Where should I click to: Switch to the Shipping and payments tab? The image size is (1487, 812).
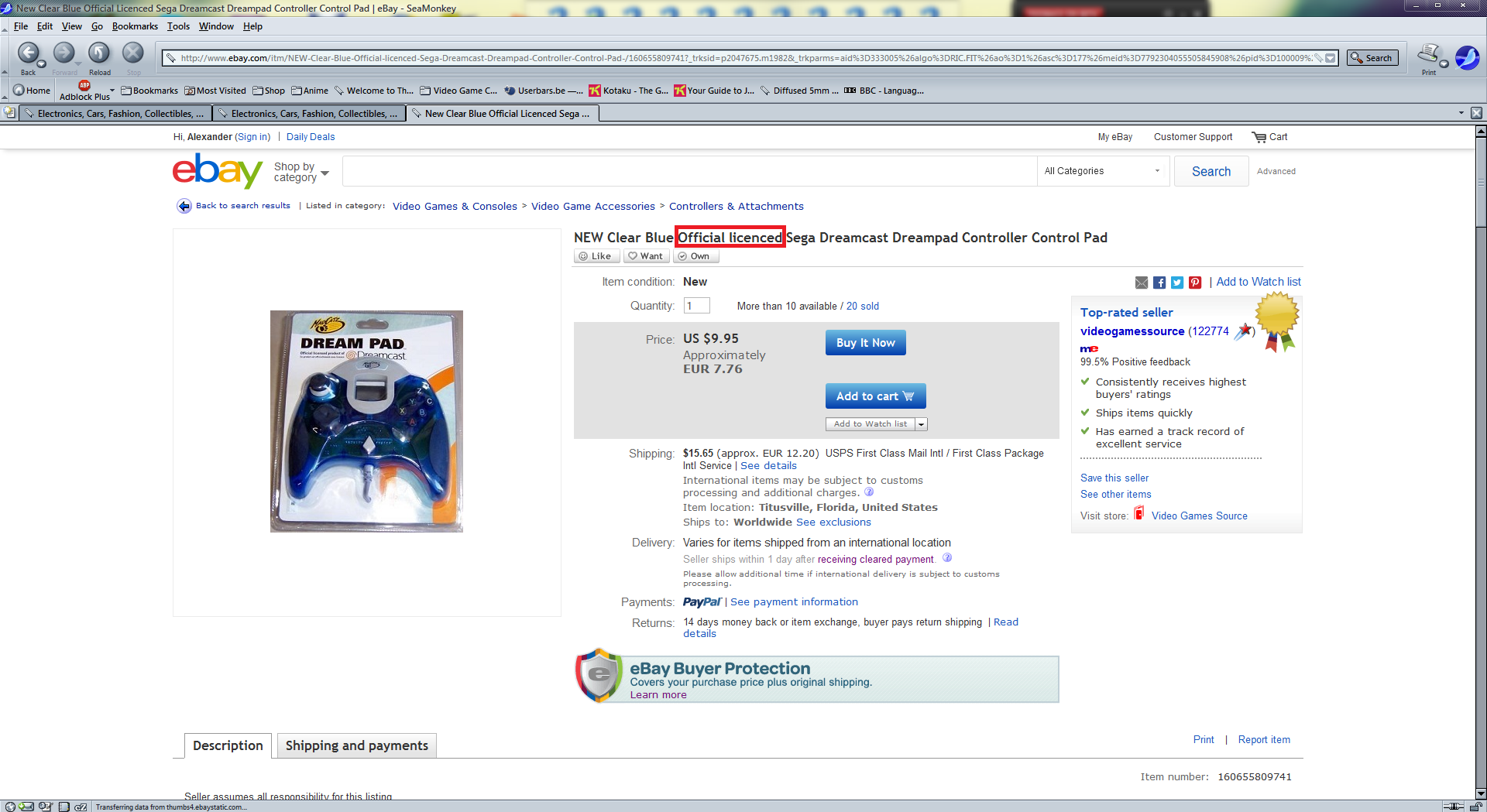(x=356, y=745)
